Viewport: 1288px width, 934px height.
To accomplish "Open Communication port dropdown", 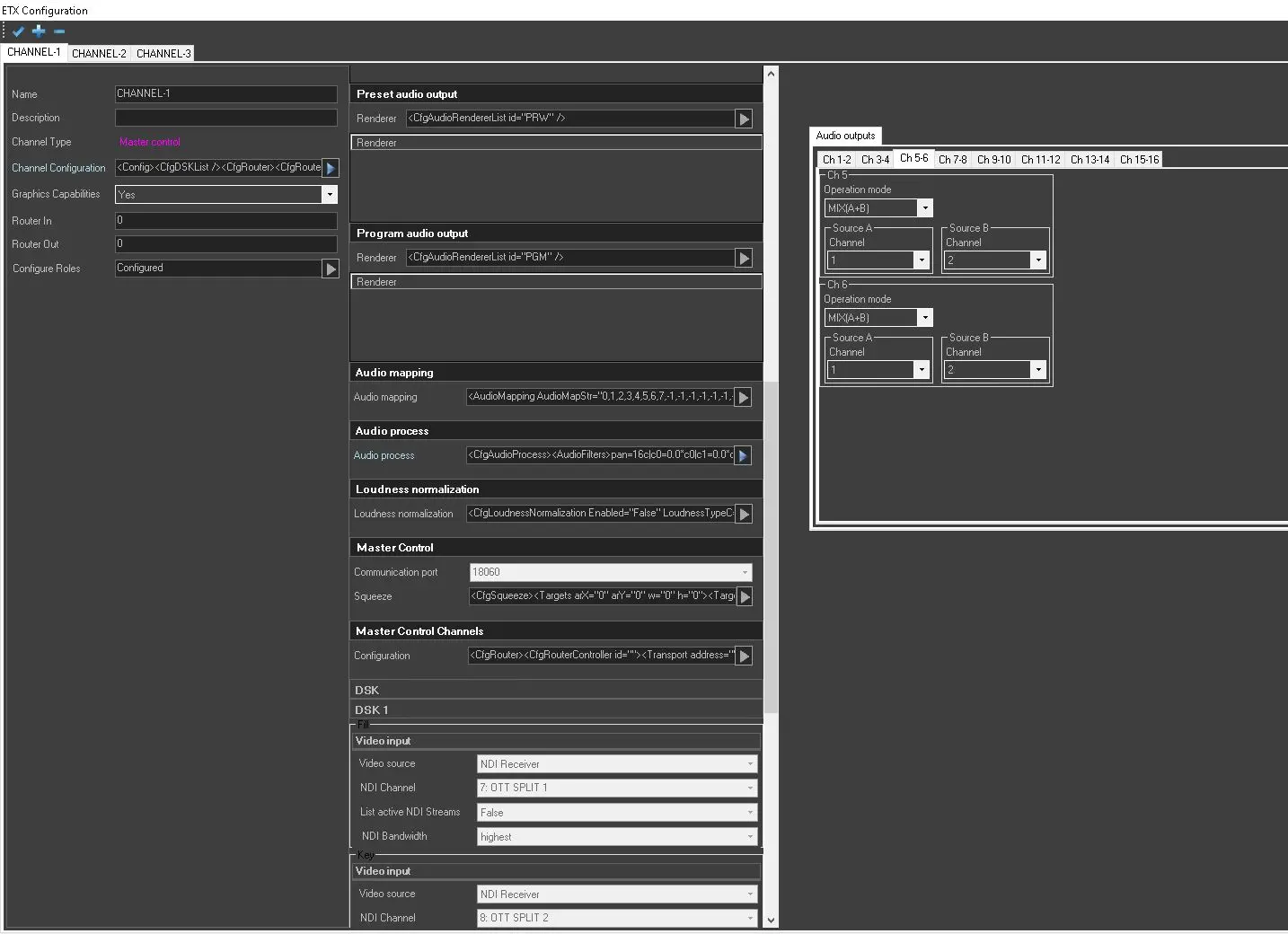I will coord(745,572).
